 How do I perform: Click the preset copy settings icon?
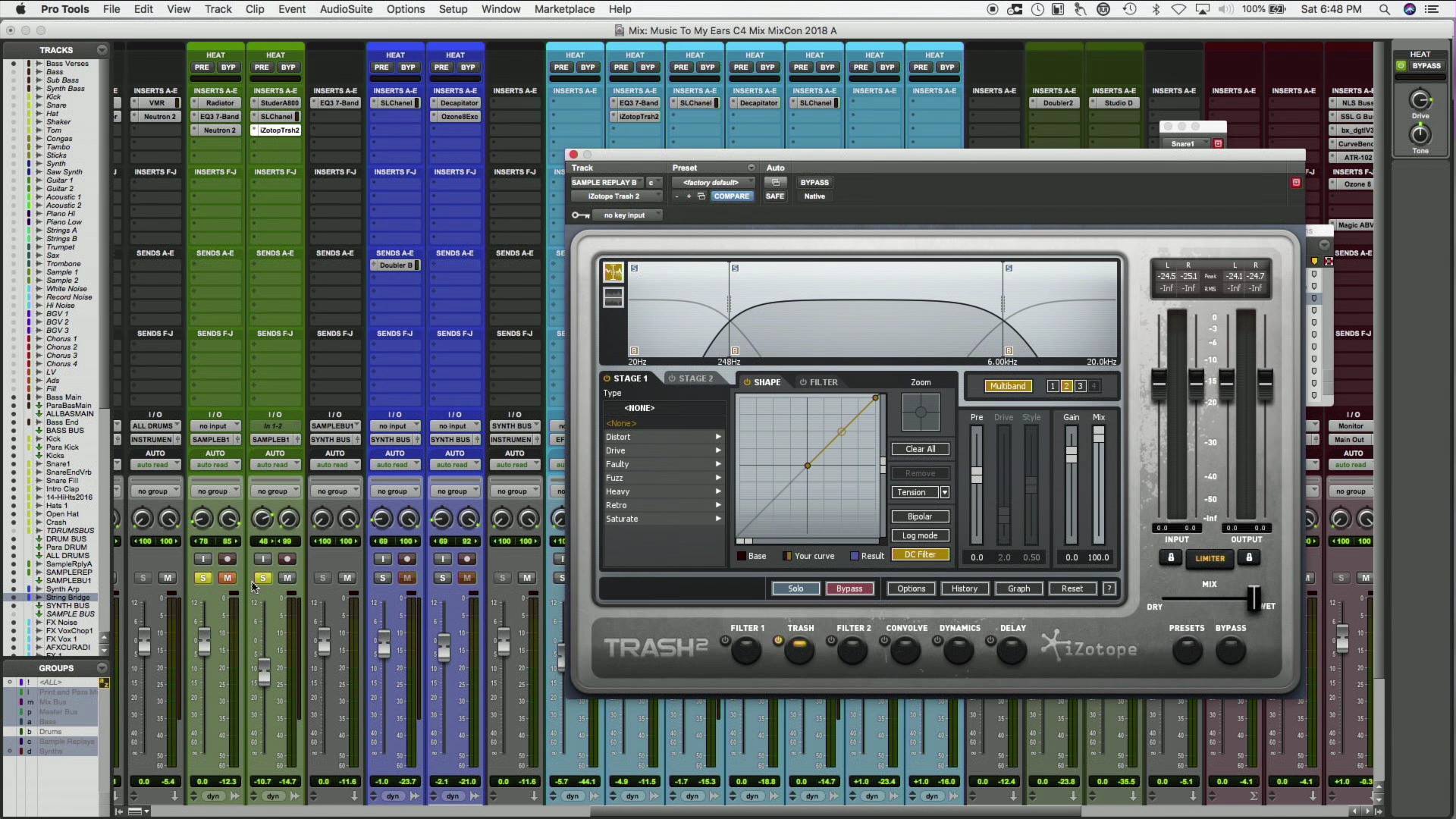[x=701, y=196]
